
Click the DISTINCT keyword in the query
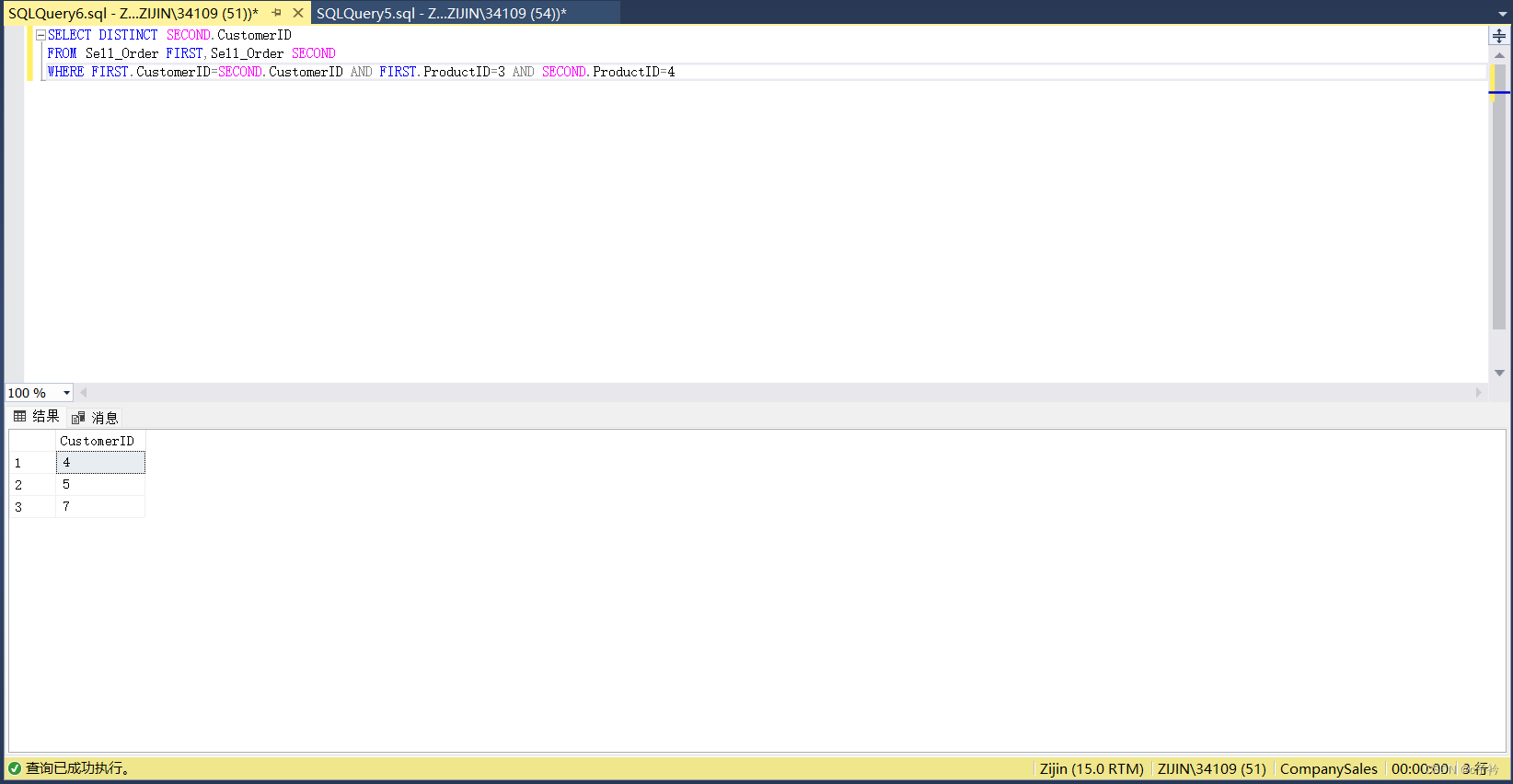128,35
